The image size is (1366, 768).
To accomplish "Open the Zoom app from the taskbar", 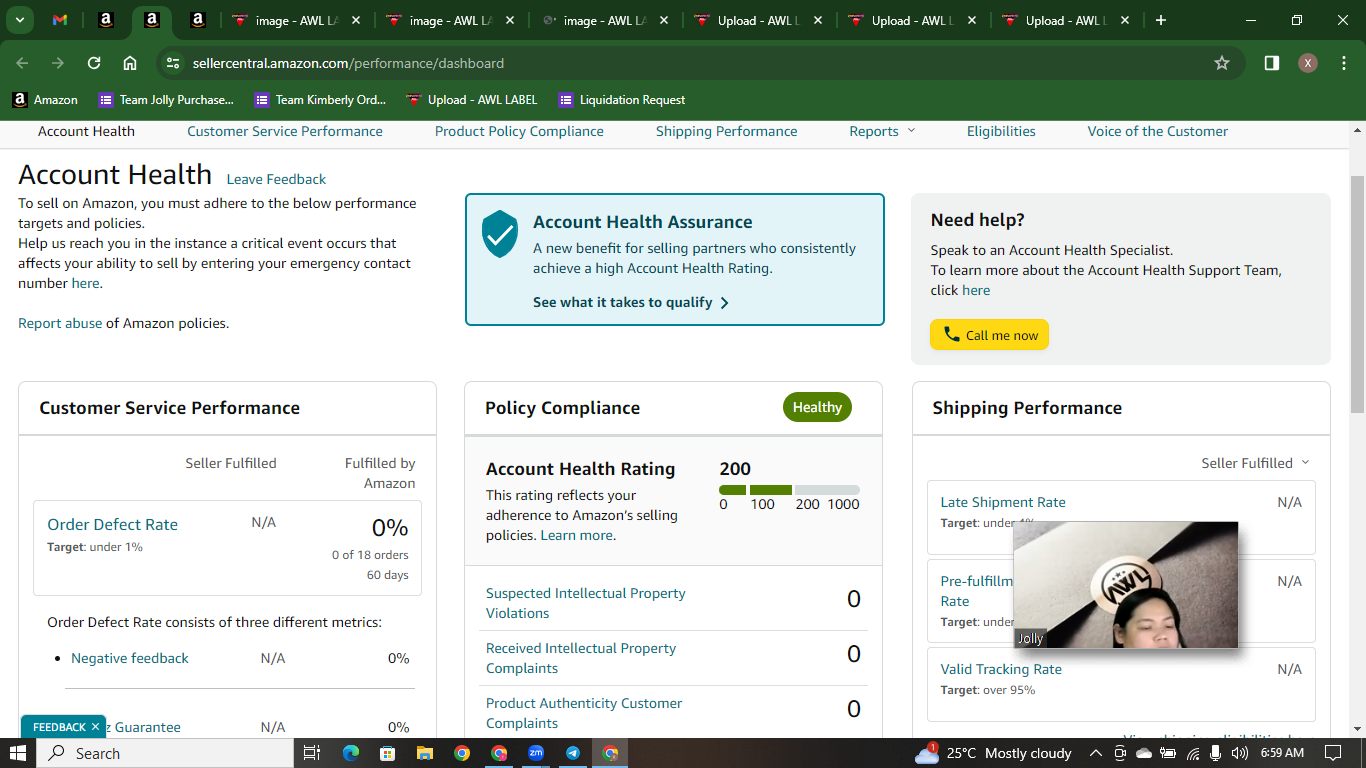I will [536, 753].
